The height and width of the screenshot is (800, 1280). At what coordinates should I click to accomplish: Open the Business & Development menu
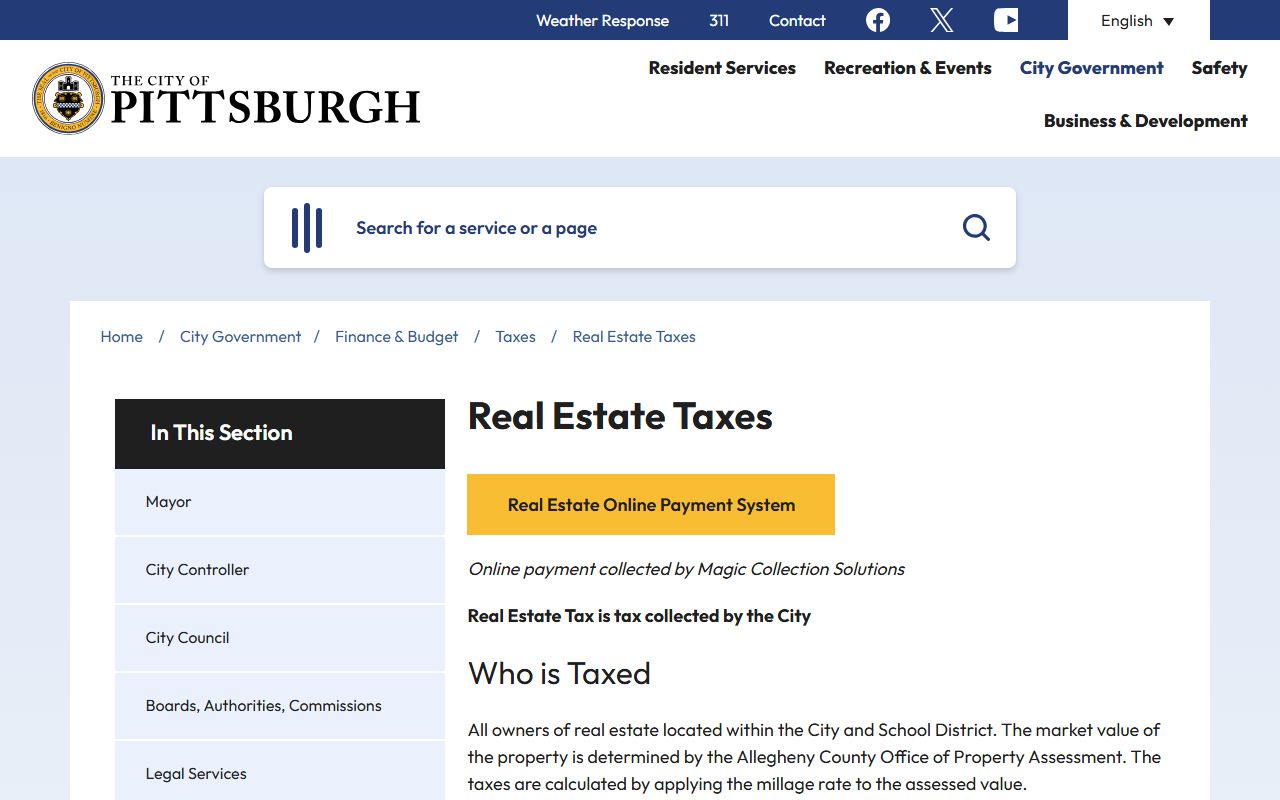1146,121
